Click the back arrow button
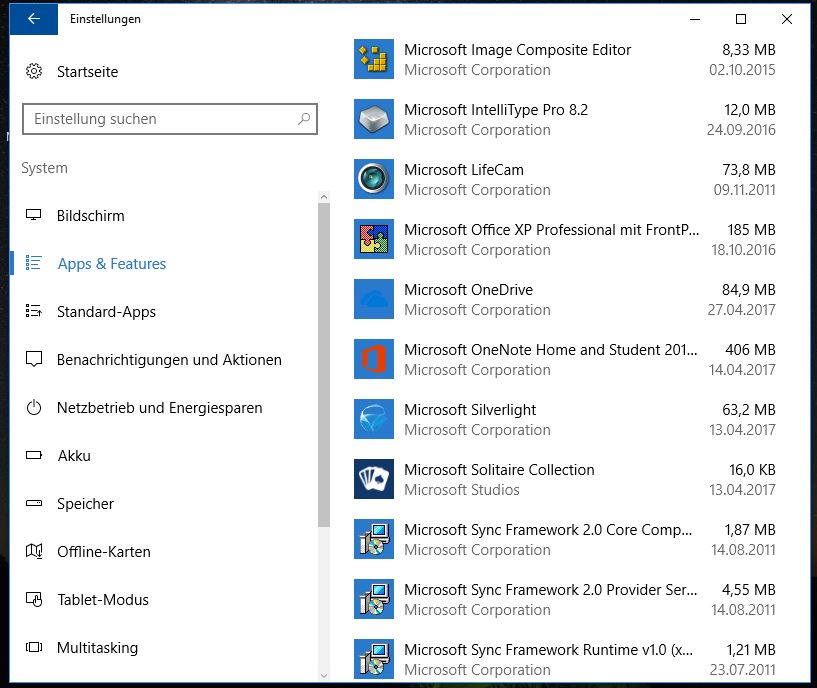 pyautogui.click(x=34, y=19)
